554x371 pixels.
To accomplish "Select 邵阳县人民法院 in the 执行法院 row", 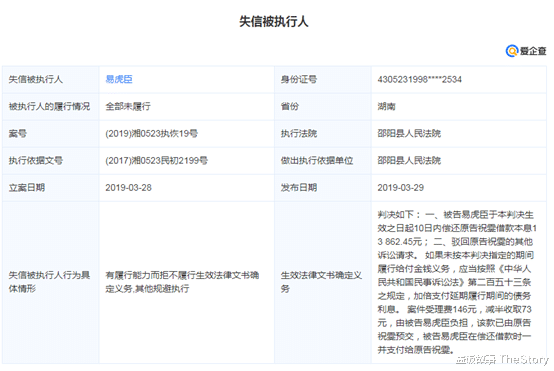I will 409,134.
